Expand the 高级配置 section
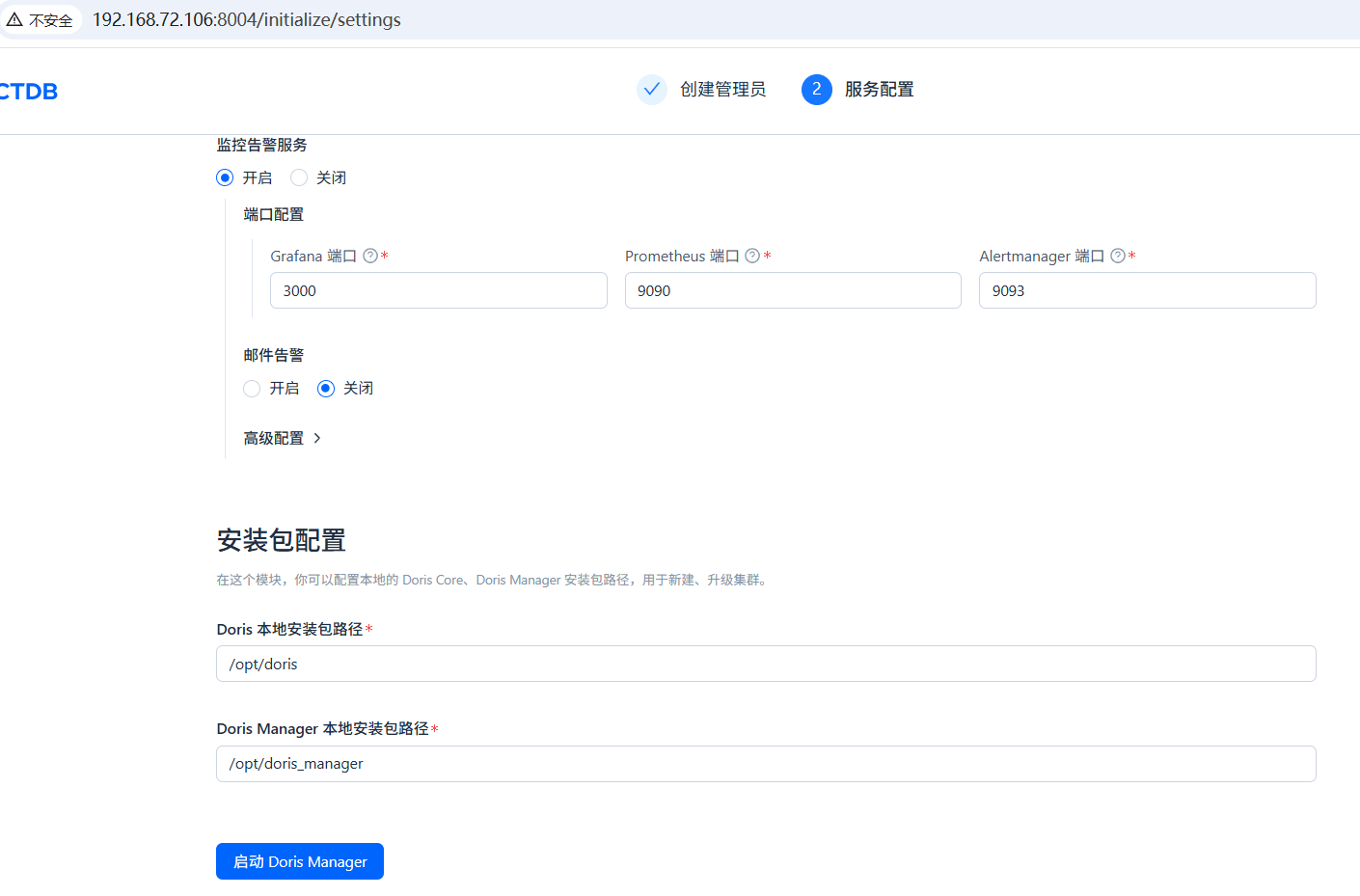Viewport: 1360px width, 896px height. pos(274,438)
